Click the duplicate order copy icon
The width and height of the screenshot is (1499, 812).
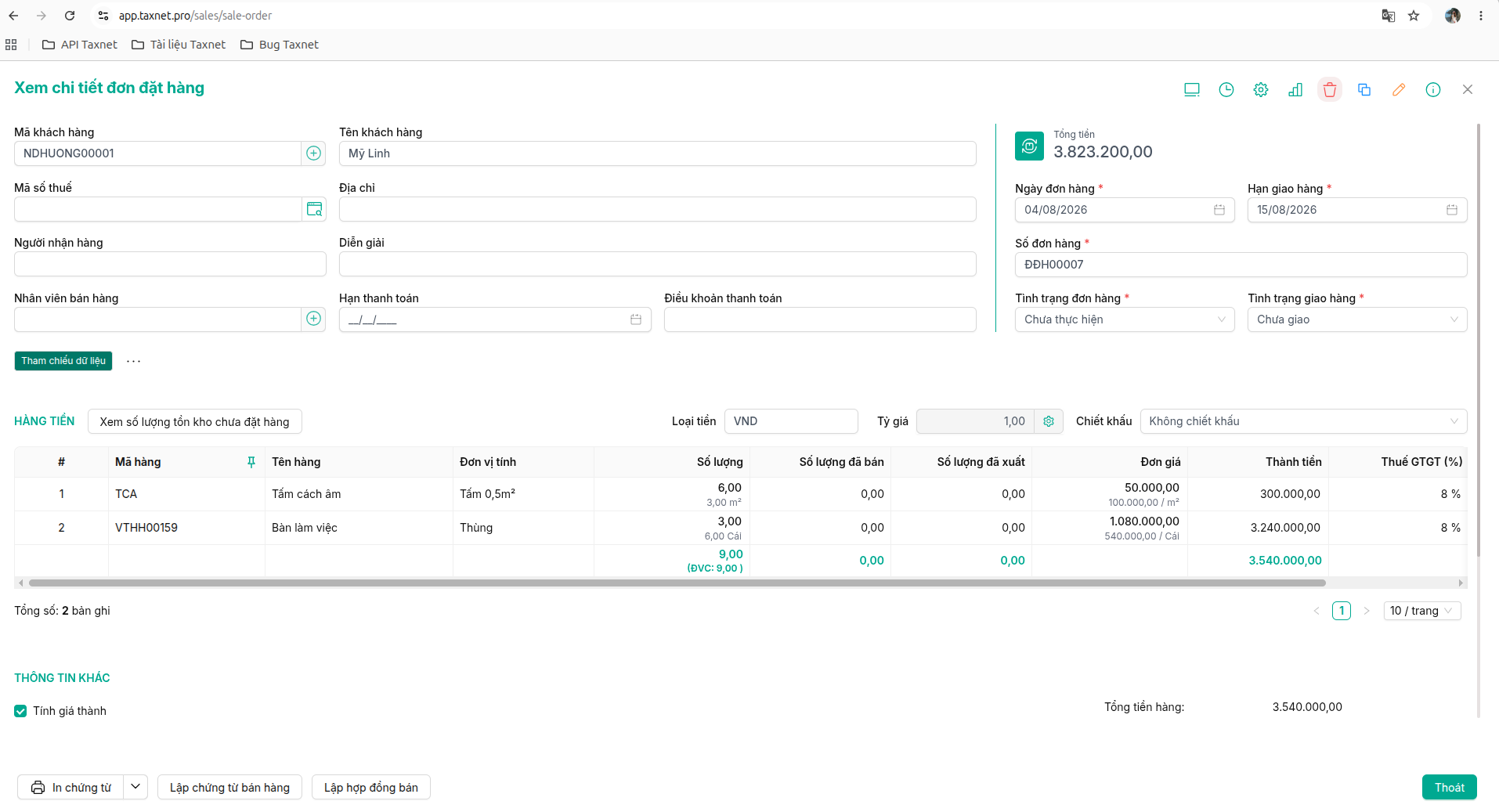pos(1364,90)
